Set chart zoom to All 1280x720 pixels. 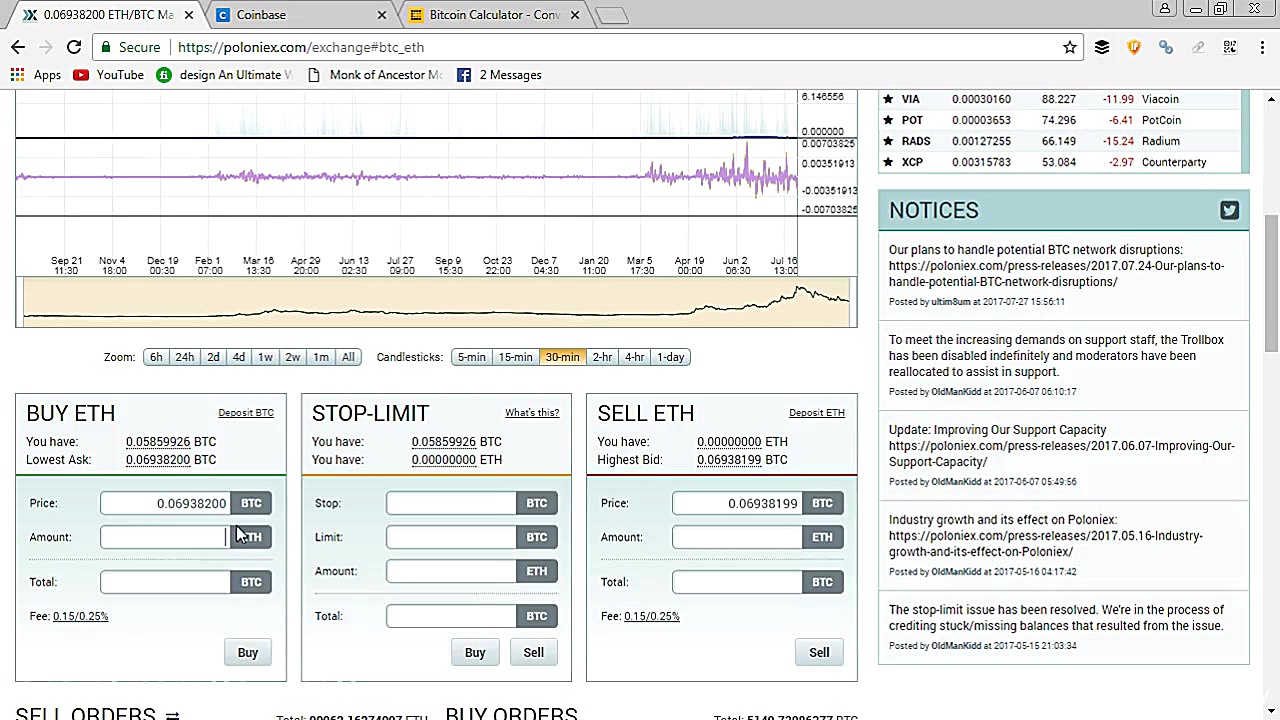coord(348,357)
